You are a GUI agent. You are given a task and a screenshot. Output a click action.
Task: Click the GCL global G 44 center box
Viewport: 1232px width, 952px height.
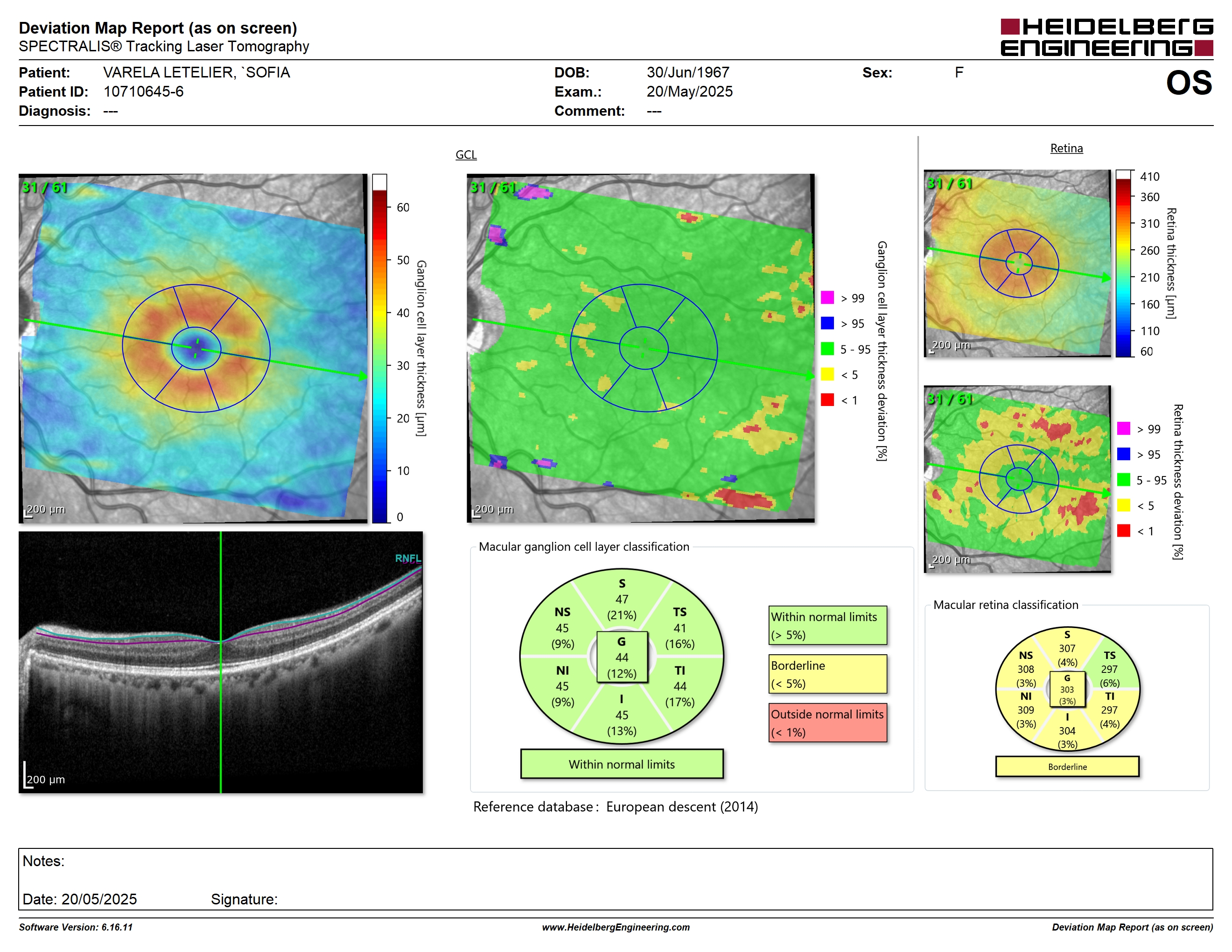[622, 657]
